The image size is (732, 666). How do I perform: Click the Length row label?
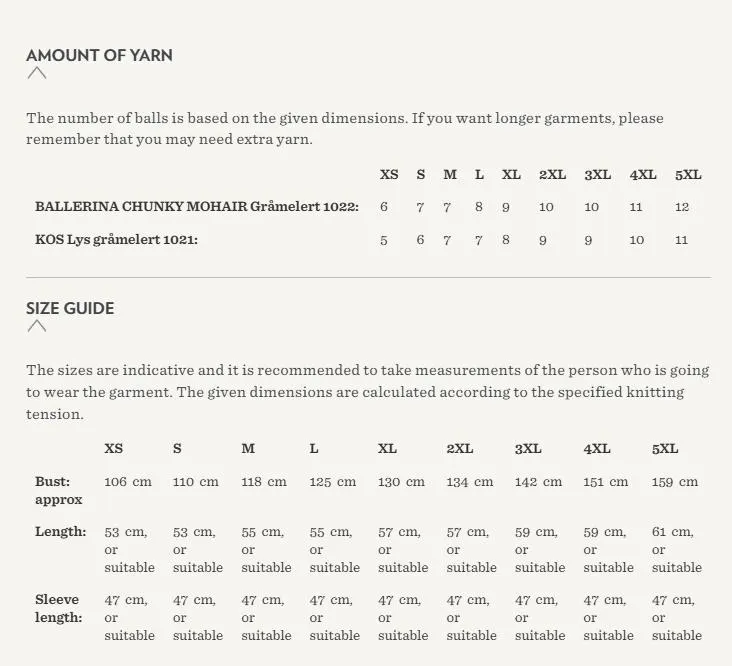tap(61, 532)
